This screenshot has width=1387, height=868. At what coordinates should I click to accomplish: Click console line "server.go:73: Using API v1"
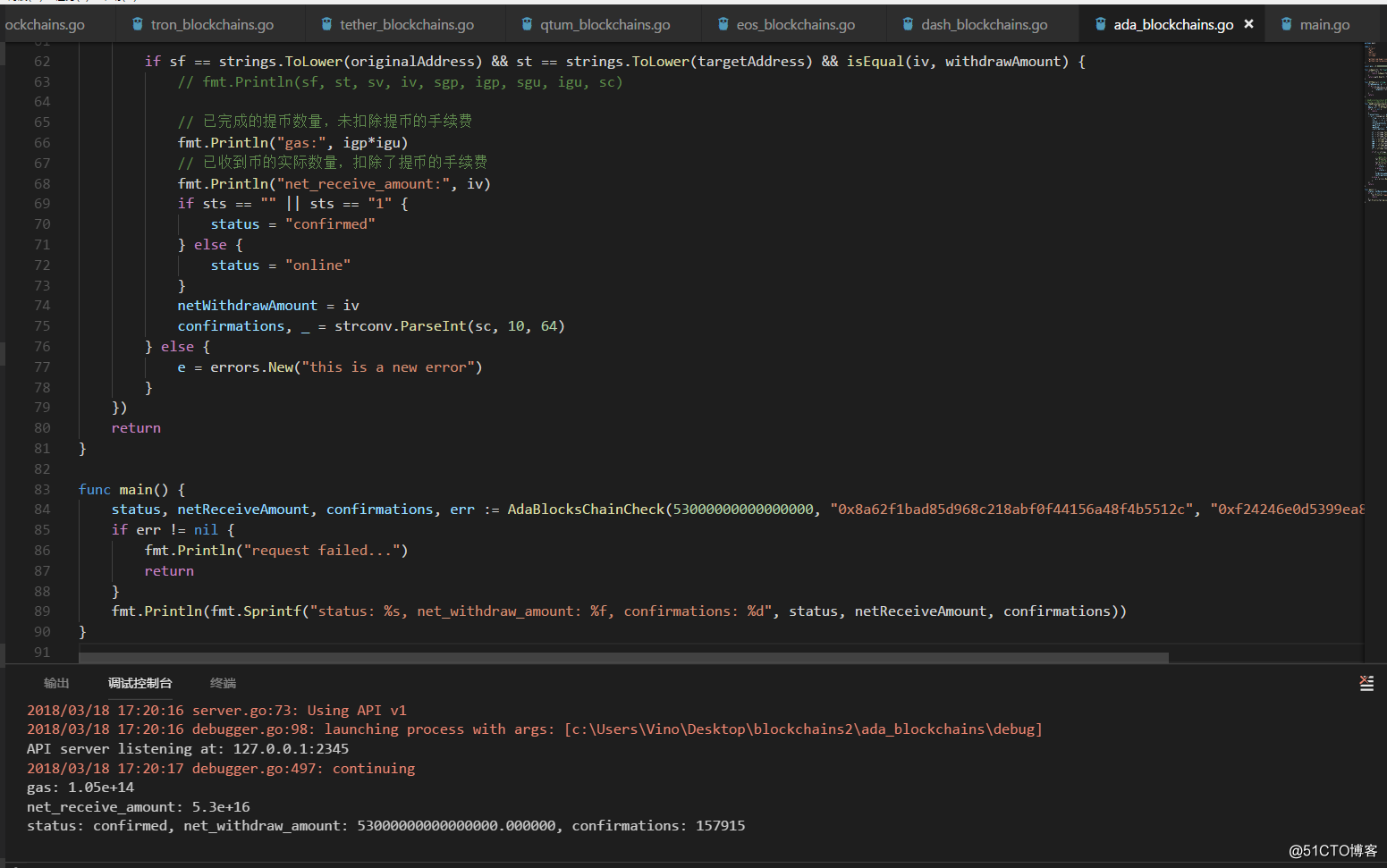pyautogui.click(x=216, y=711)
